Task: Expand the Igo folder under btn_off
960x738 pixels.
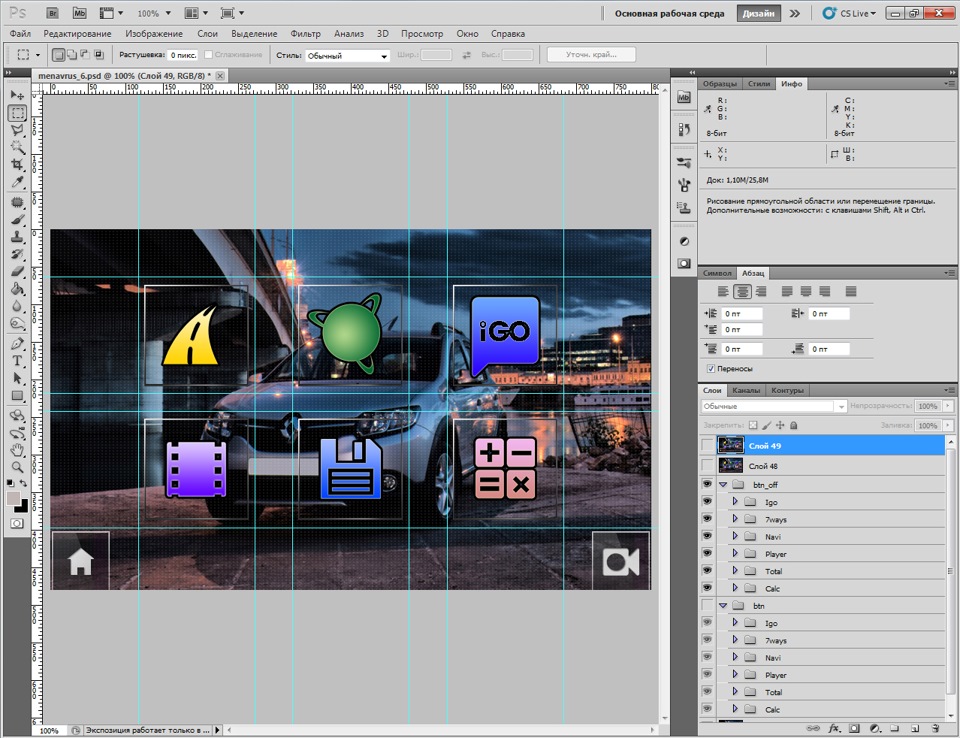Action: [735, 502]
